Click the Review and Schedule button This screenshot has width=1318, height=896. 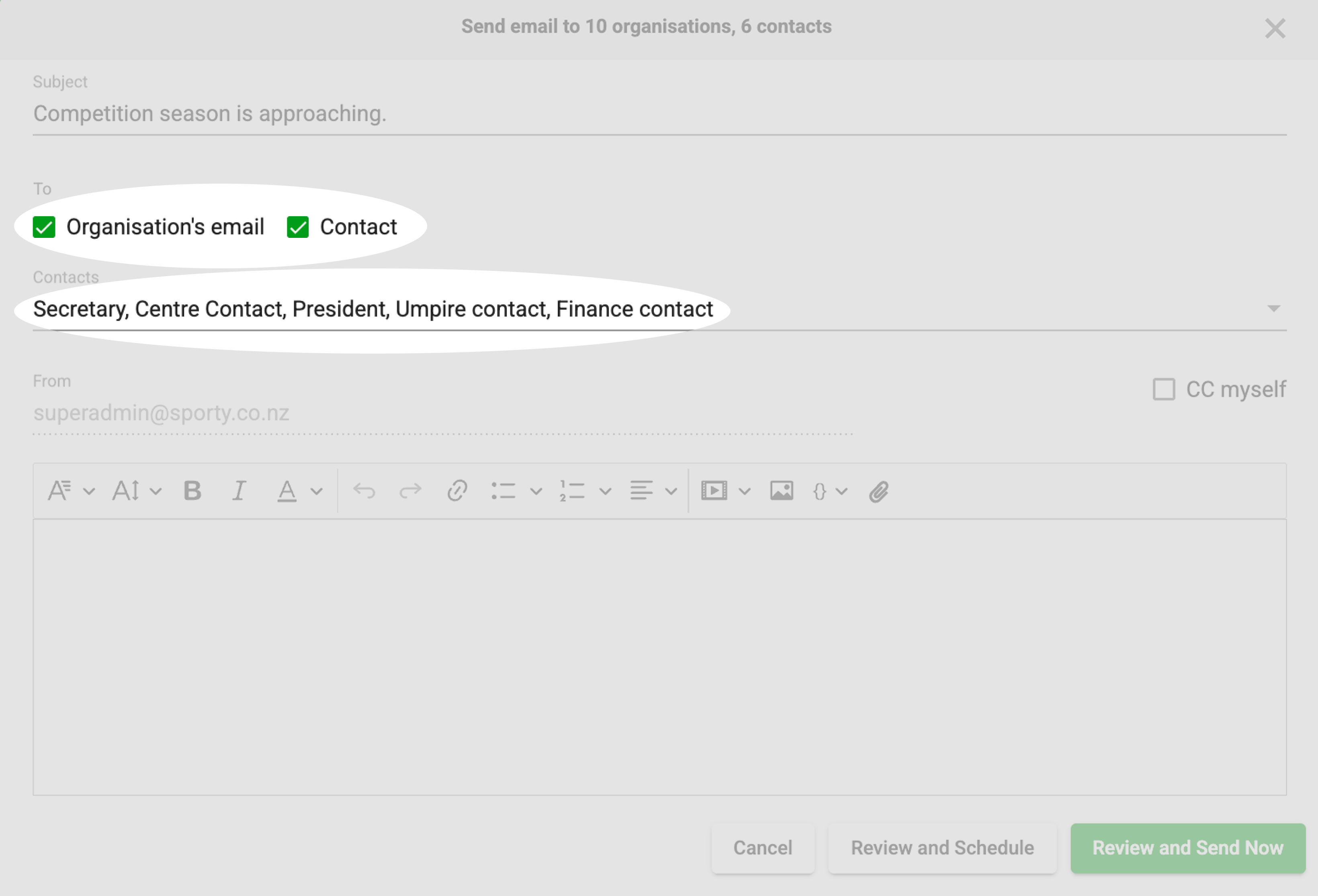(942, 848)
